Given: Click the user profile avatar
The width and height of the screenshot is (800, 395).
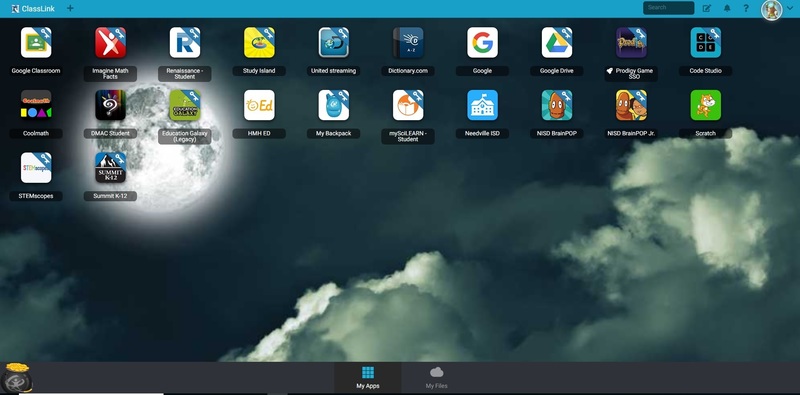Looking at the screenshot, I should 771,10.
